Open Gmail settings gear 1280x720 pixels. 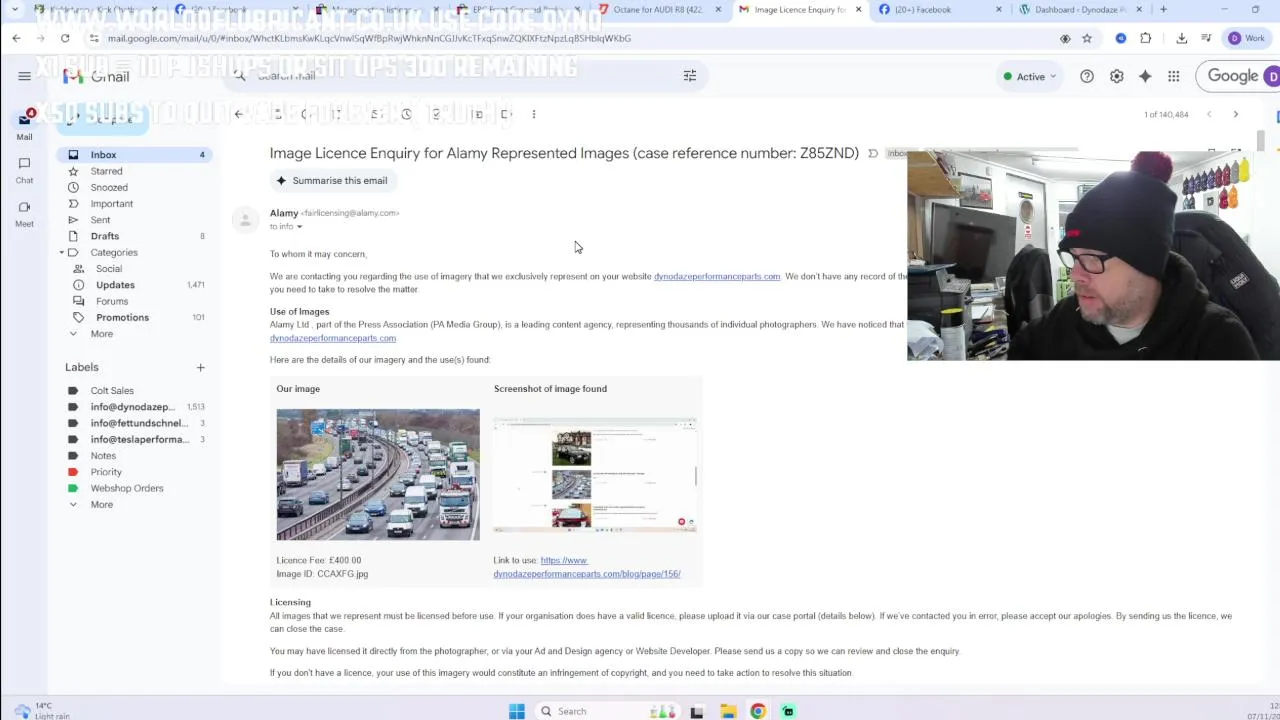pyautogui.click(x=1116, y=76)
